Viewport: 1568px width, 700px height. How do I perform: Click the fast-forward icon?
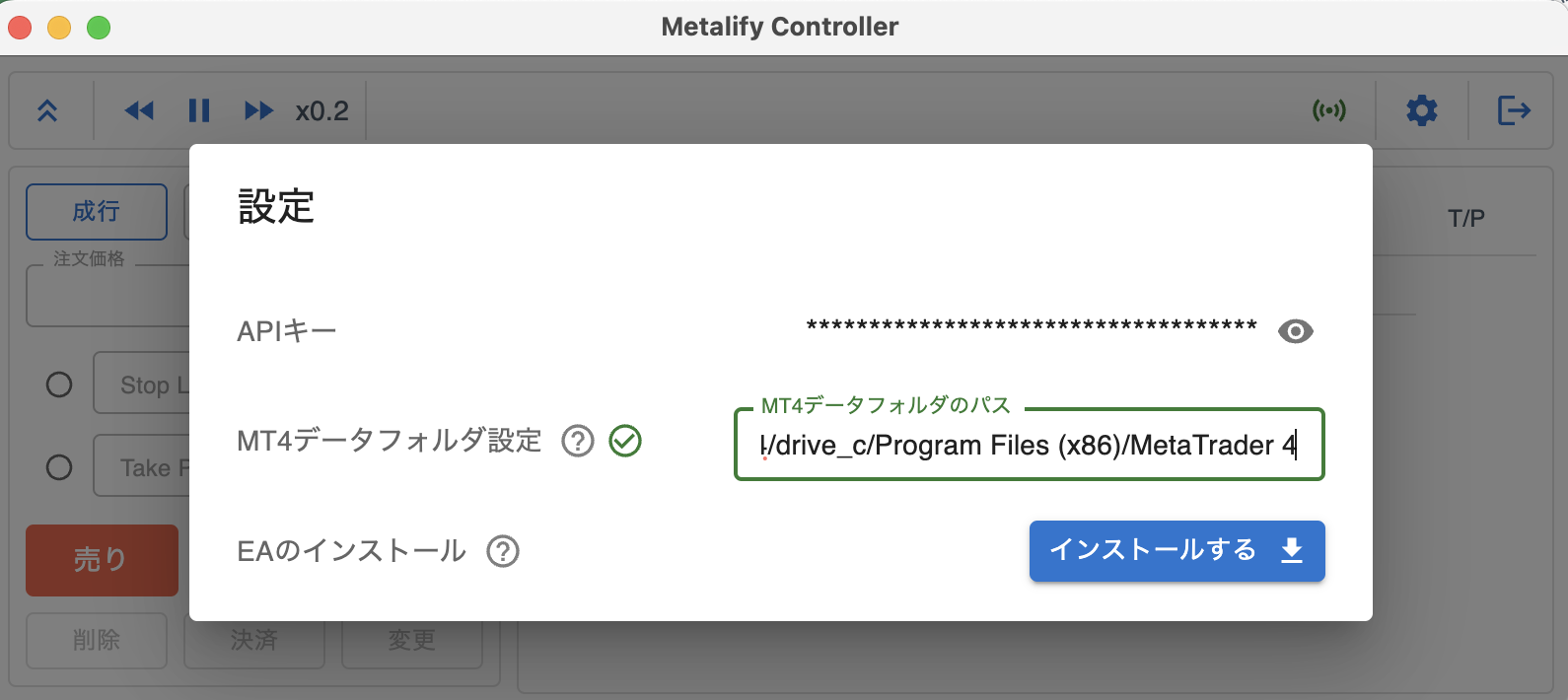click(x=258, y=110)
